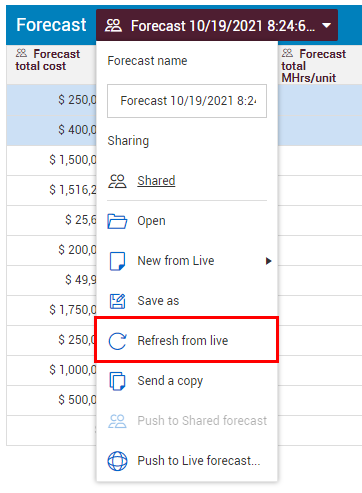This screenshot has width=362, height=493.
Task: Click the Push to Shared forecast people icon
Action: pyautogui.click(x=117, y=421)
